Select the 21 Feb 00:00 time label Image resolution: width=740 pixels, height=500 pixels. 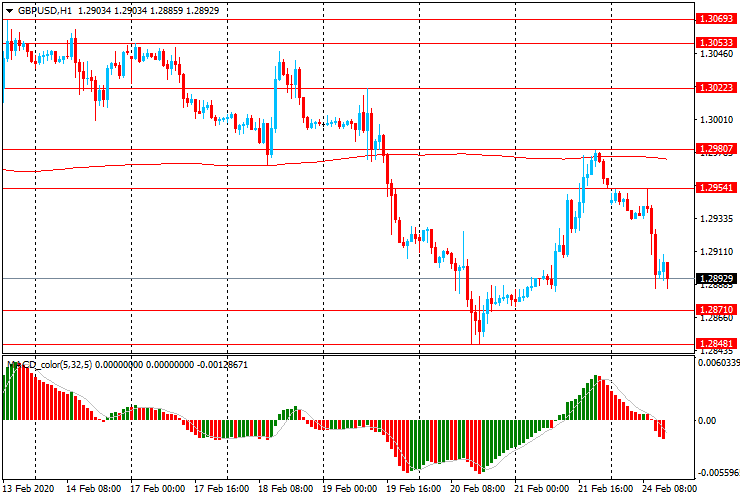tap(542, 488)
